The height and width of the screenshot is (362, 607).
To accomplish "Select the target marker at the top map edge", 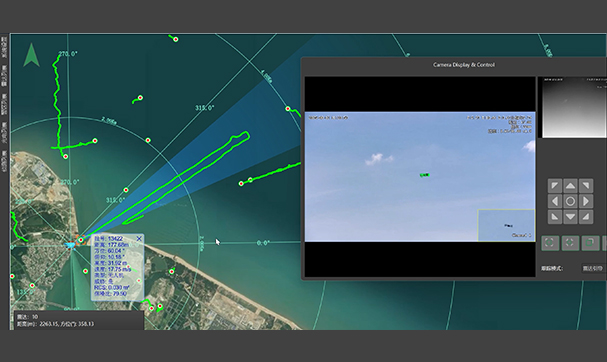I will coord(176,39).
